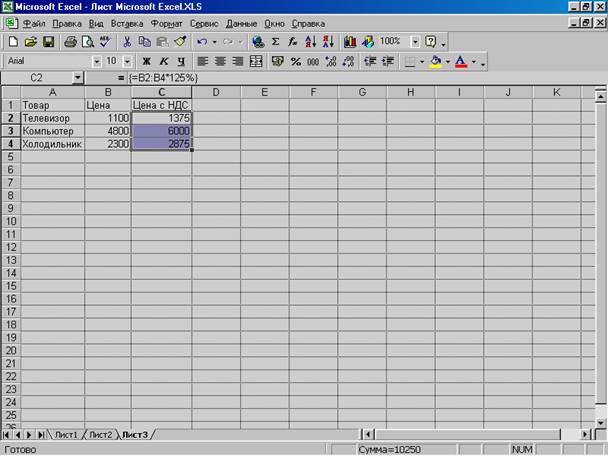This screenshot has height=456, width=608.
Task: Toggle Bold formatting button
Action: click(146, 62)
